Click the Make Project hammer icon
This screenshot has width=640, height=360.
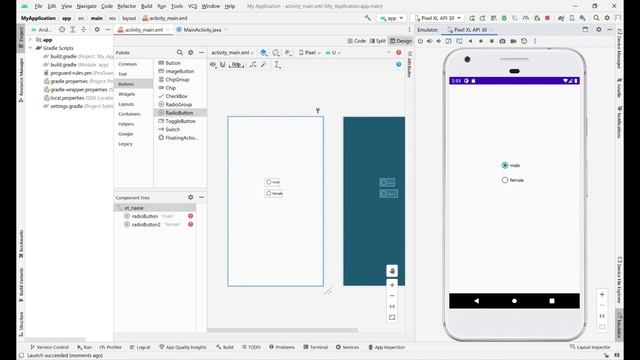(x=368, y=18)
